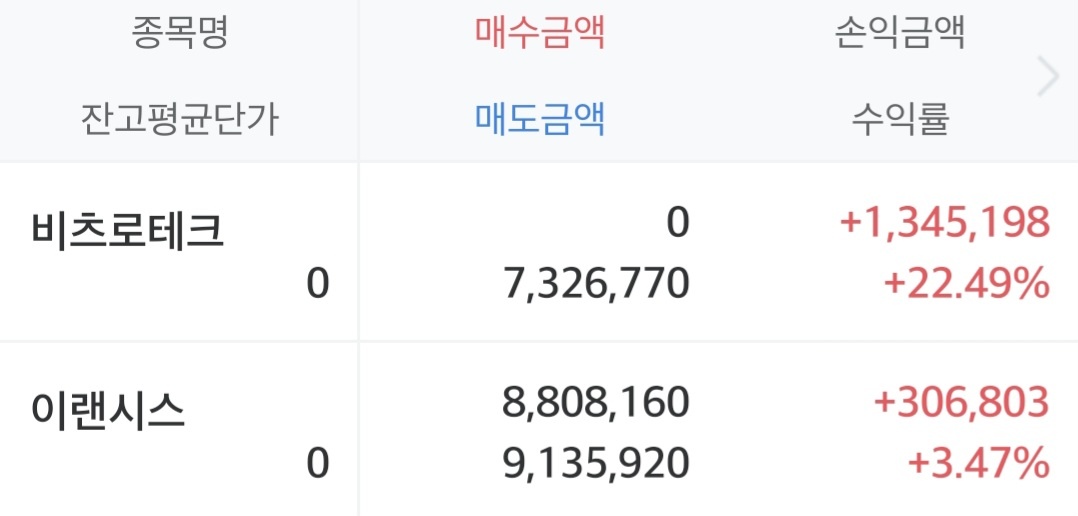
Task: Click the +3.47% return rate
Action: [x=978, y=462]
